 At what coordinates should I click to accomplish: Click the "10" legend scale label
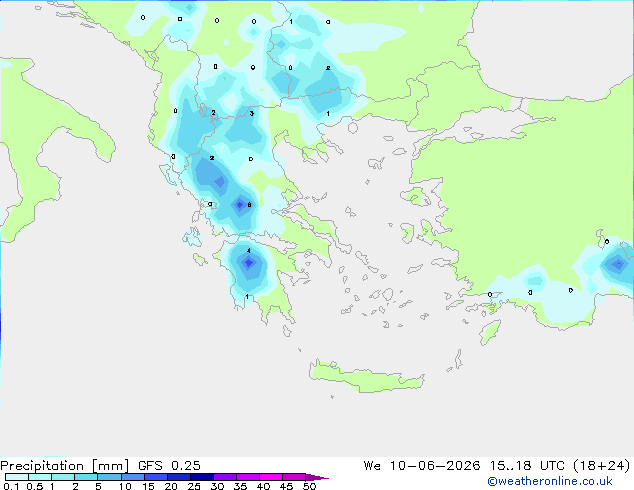(125, 486)
